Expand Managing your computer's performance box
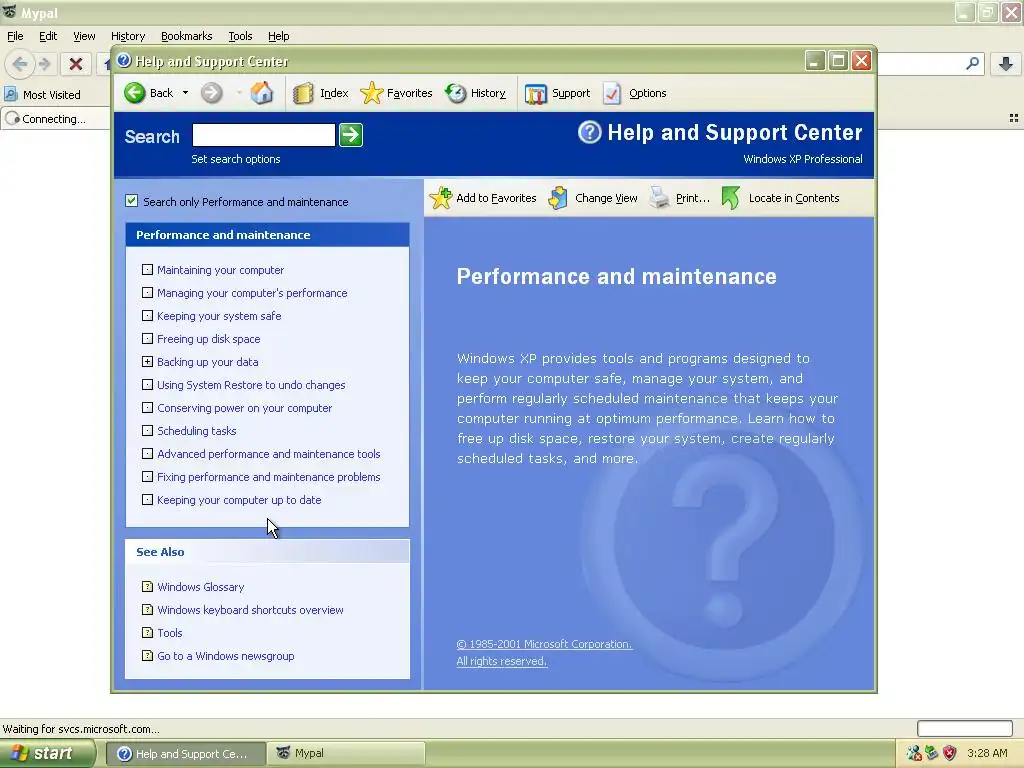Viewport: 1024px width, 768px height. pos(148,293)
